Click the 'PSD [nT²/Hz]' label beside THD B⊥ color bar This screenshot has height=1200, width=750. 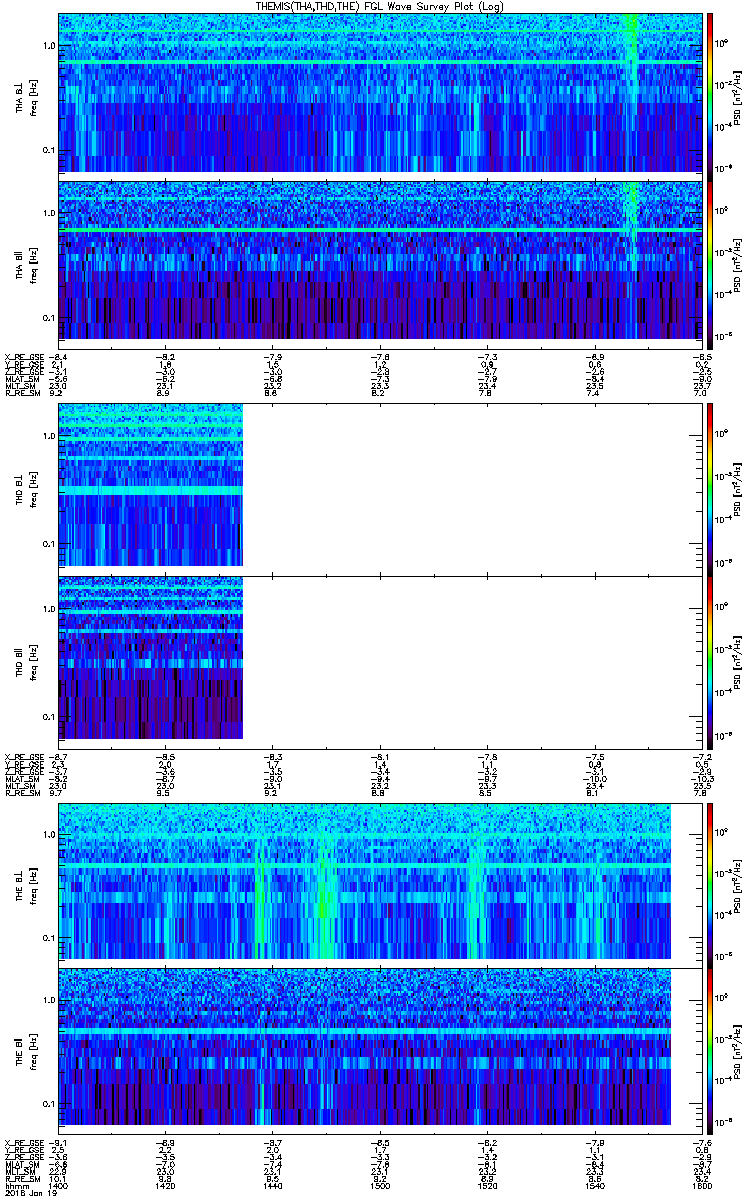point(738,489)
